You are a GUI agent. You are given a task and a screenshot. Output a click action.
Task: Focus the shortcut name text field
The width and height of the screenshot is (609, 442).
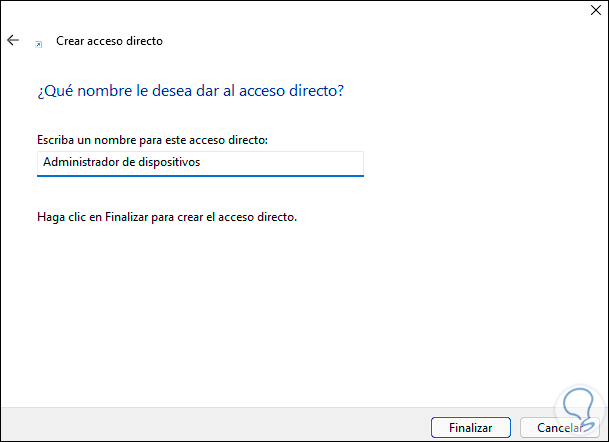point(200,163)
